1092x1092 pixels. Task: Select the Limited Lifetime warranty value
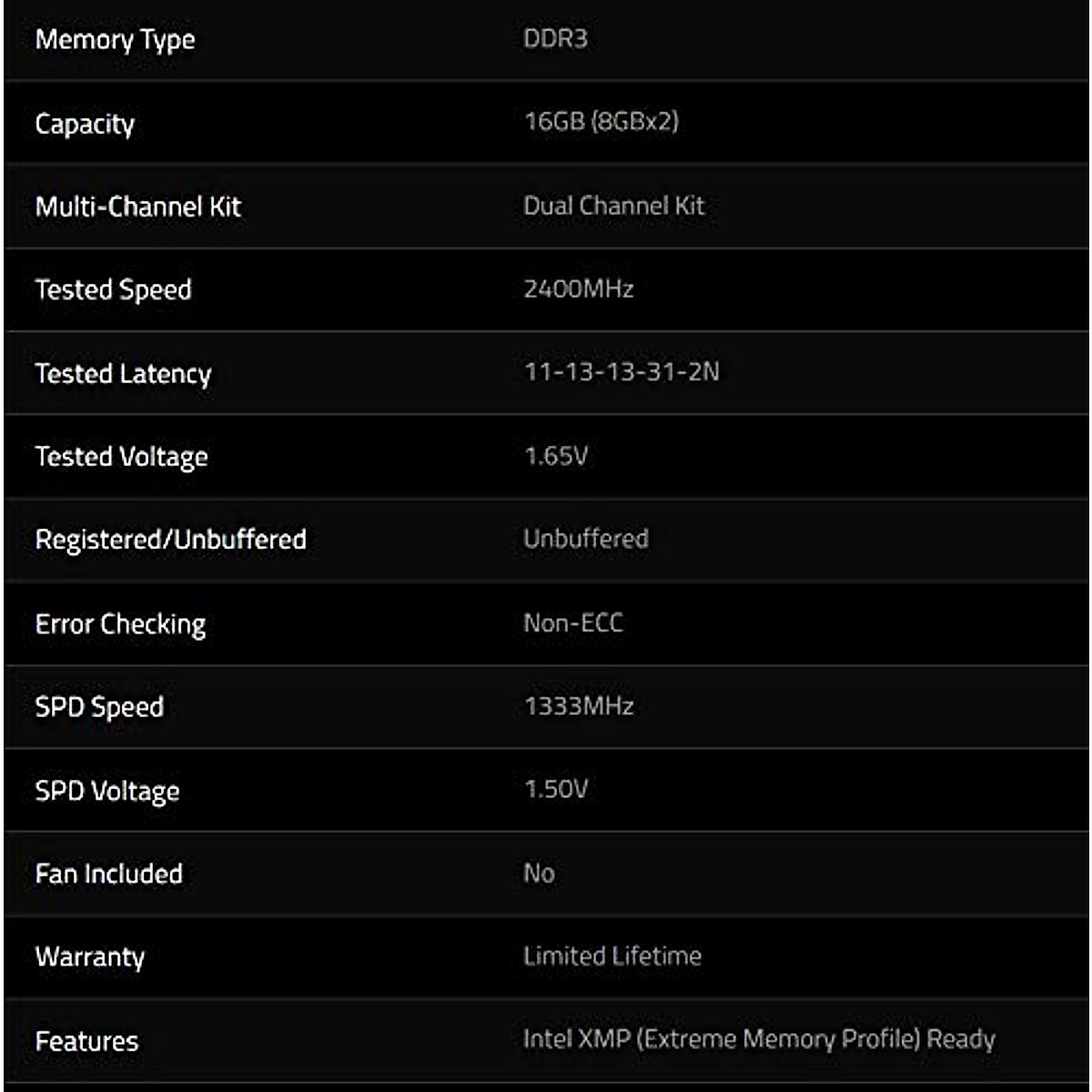click(612, 956)
